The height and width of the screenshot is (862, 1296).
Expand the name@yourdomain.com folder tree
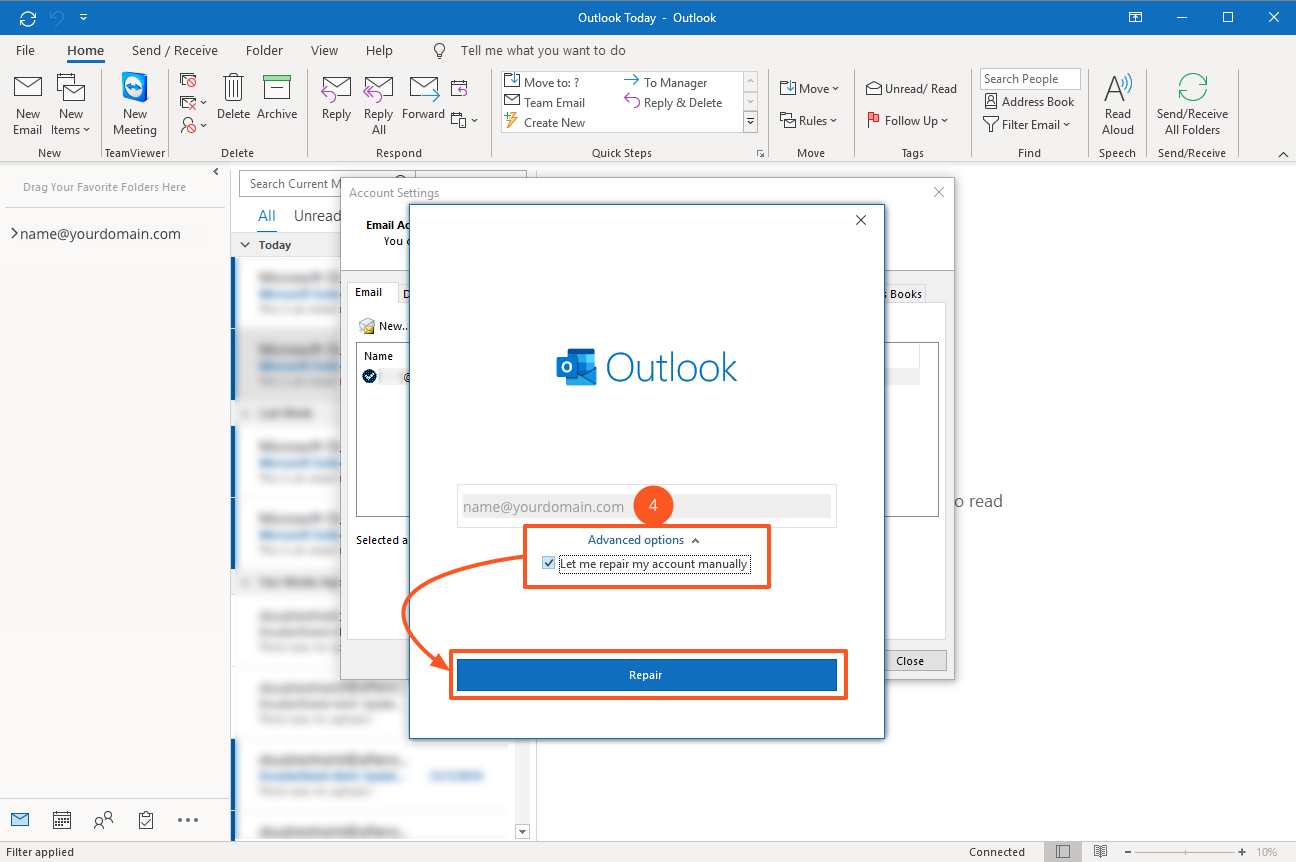(14, 234)
